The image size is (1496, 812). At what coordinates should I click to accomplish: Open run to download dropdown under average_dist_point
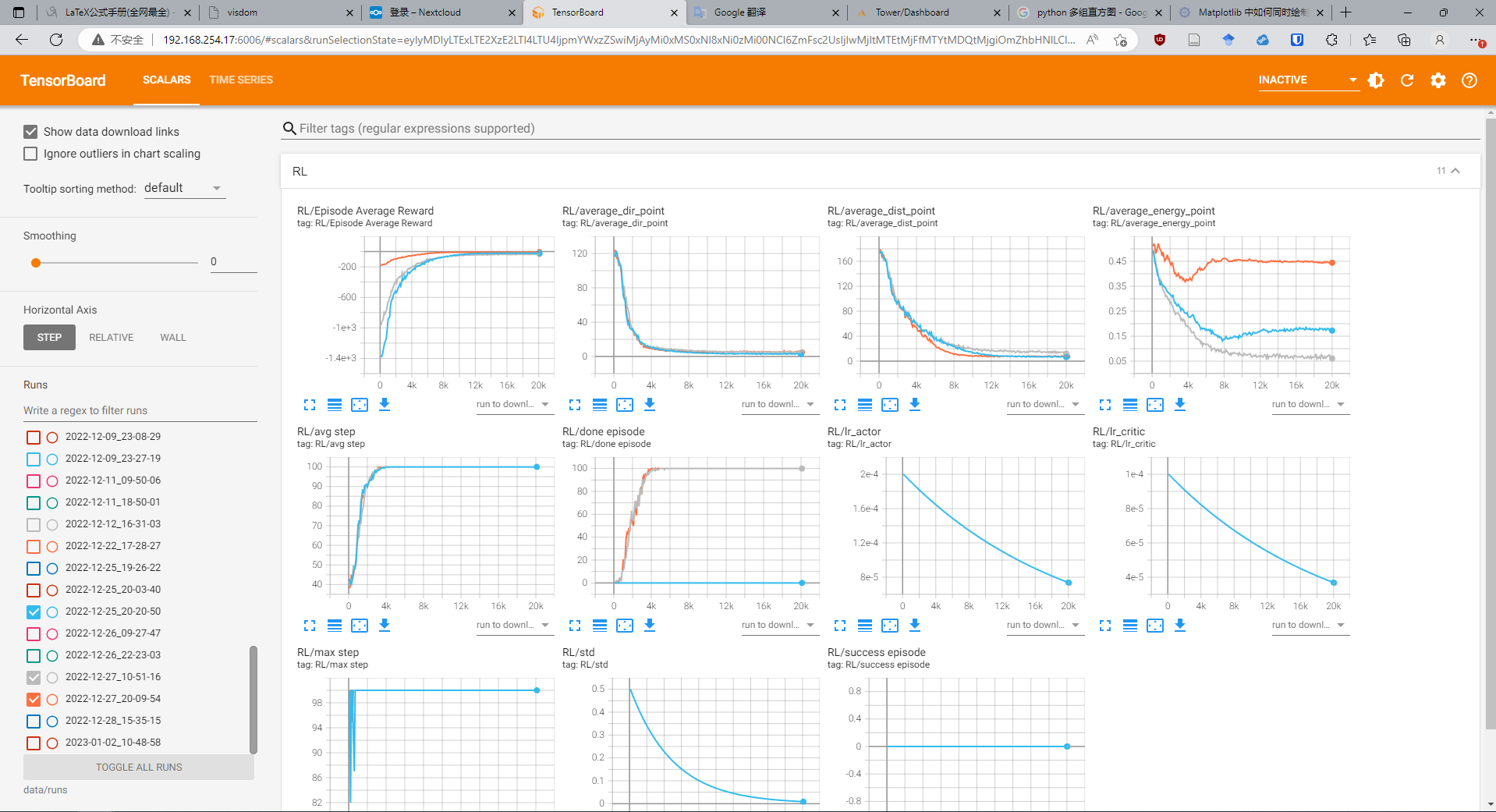tap(1044, 404)
